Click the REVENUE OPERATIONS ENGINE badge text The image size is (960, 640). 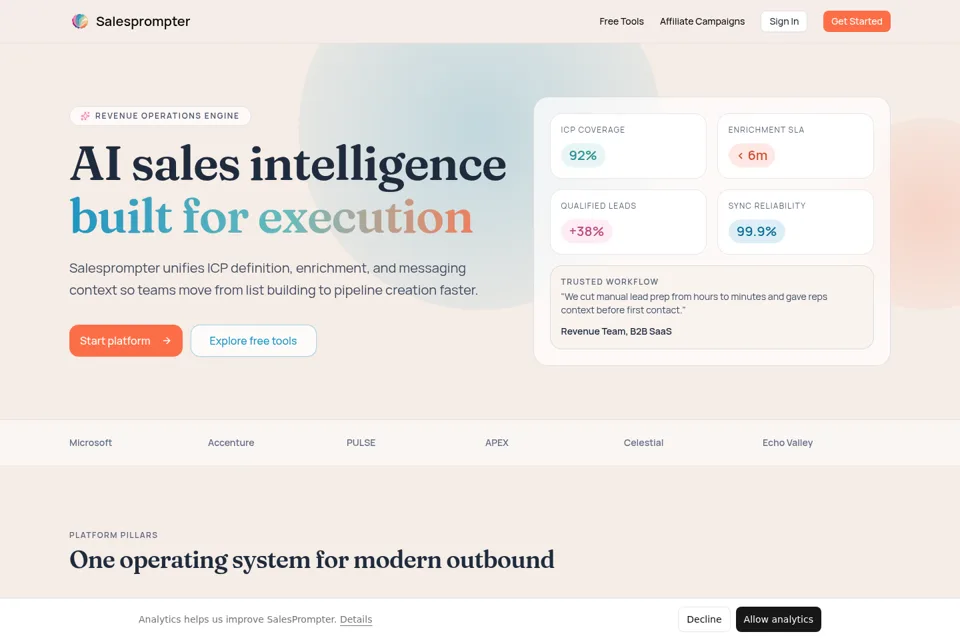point(167,116)
